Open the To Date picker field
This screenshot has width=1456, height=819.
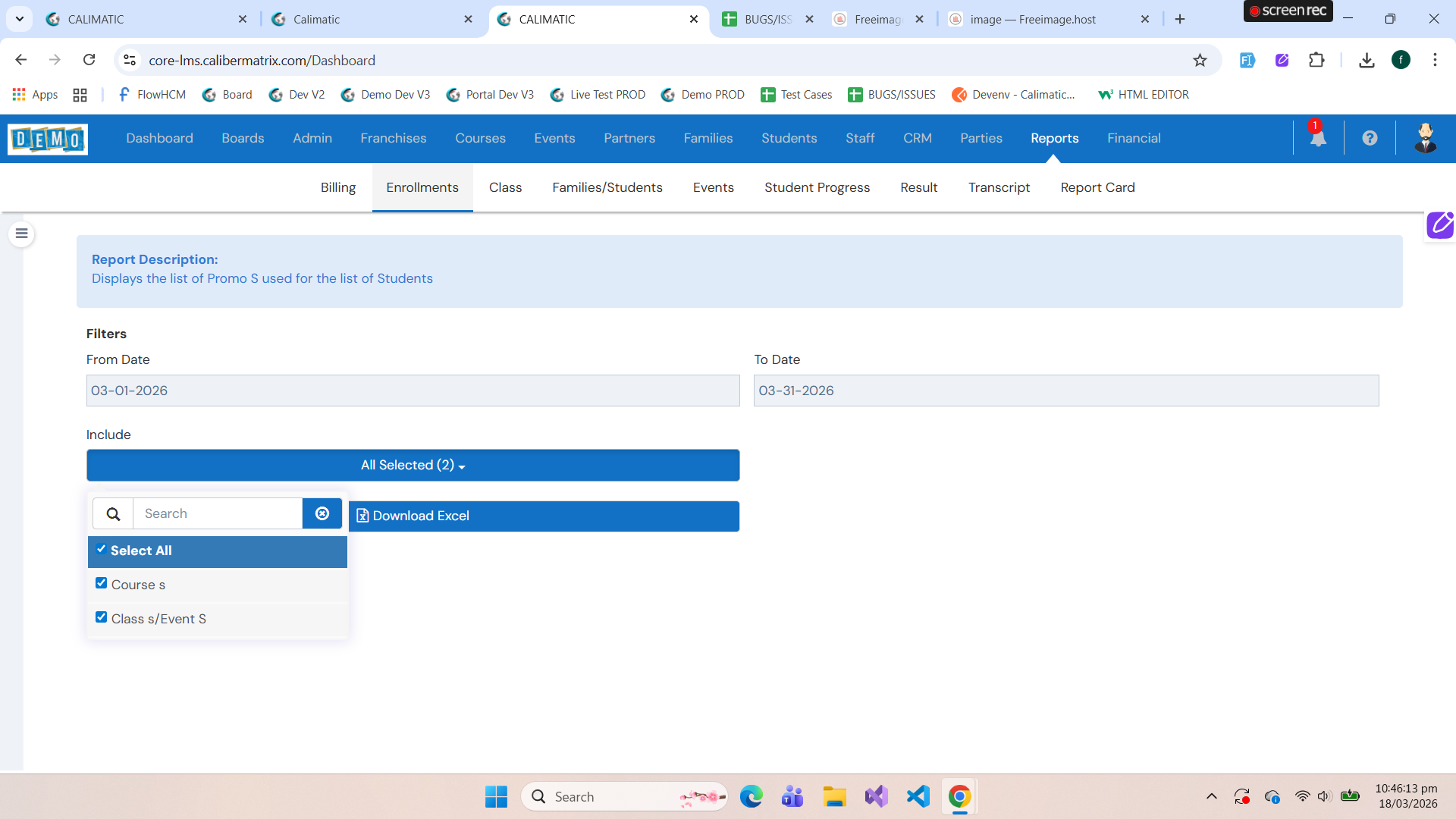tap(1065, 391)
